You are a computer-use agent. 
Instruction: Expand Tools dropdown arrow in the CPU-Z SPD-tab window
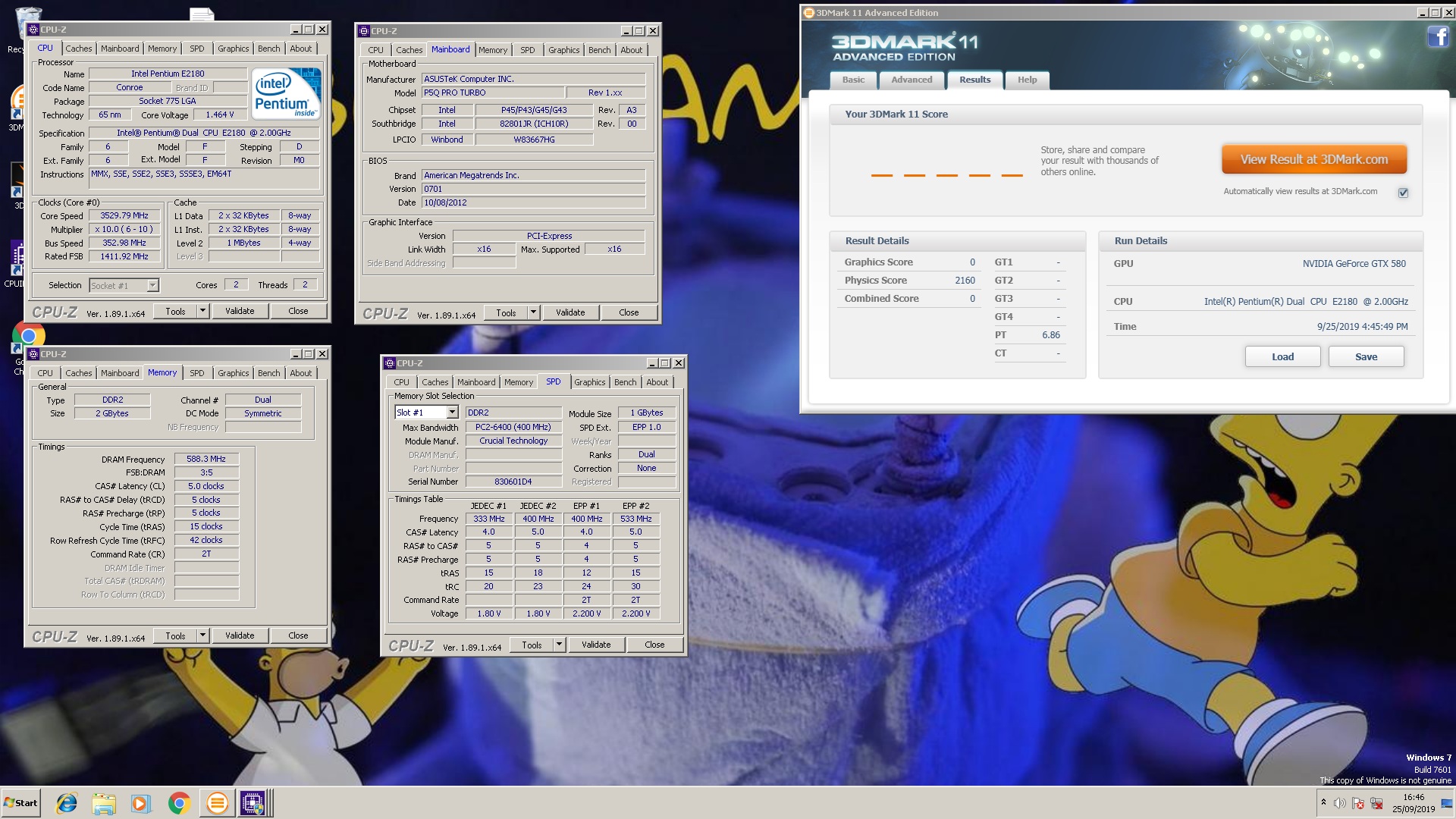(559, 645)
